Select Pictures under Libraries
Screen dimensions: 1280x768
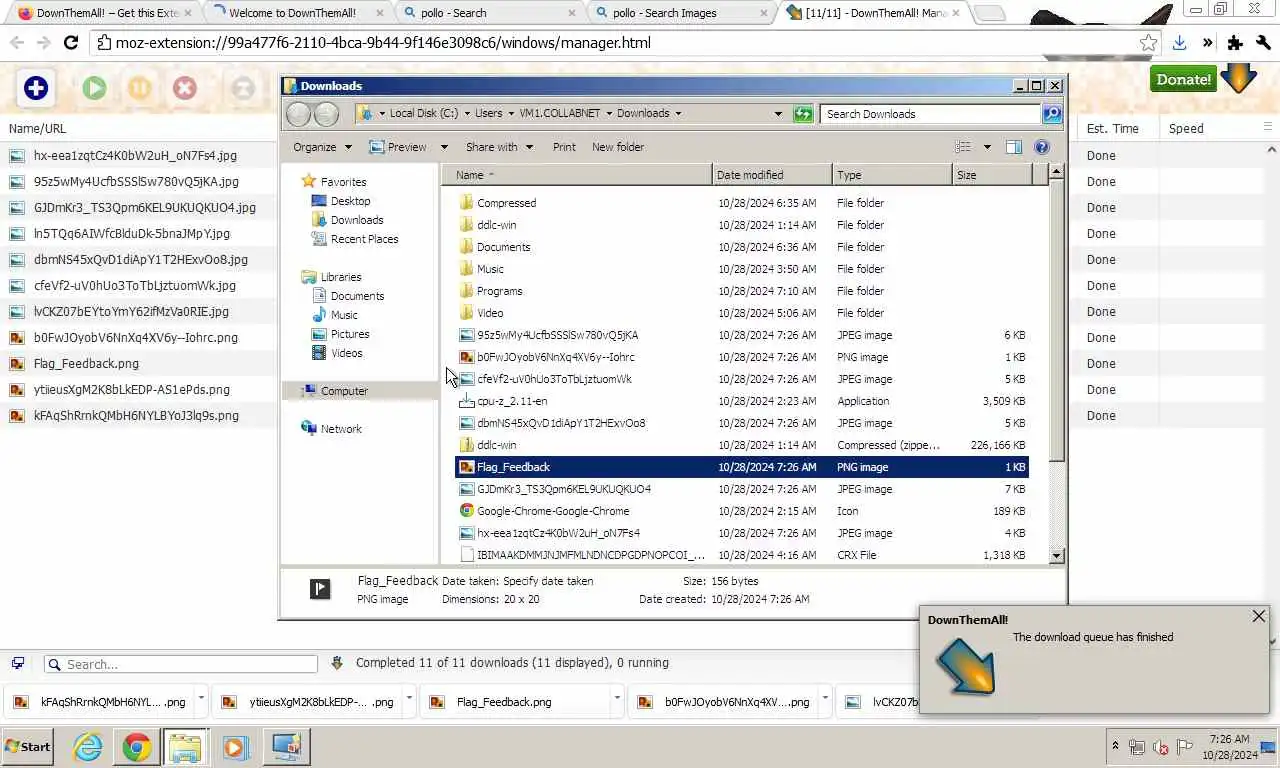[350, 334]
